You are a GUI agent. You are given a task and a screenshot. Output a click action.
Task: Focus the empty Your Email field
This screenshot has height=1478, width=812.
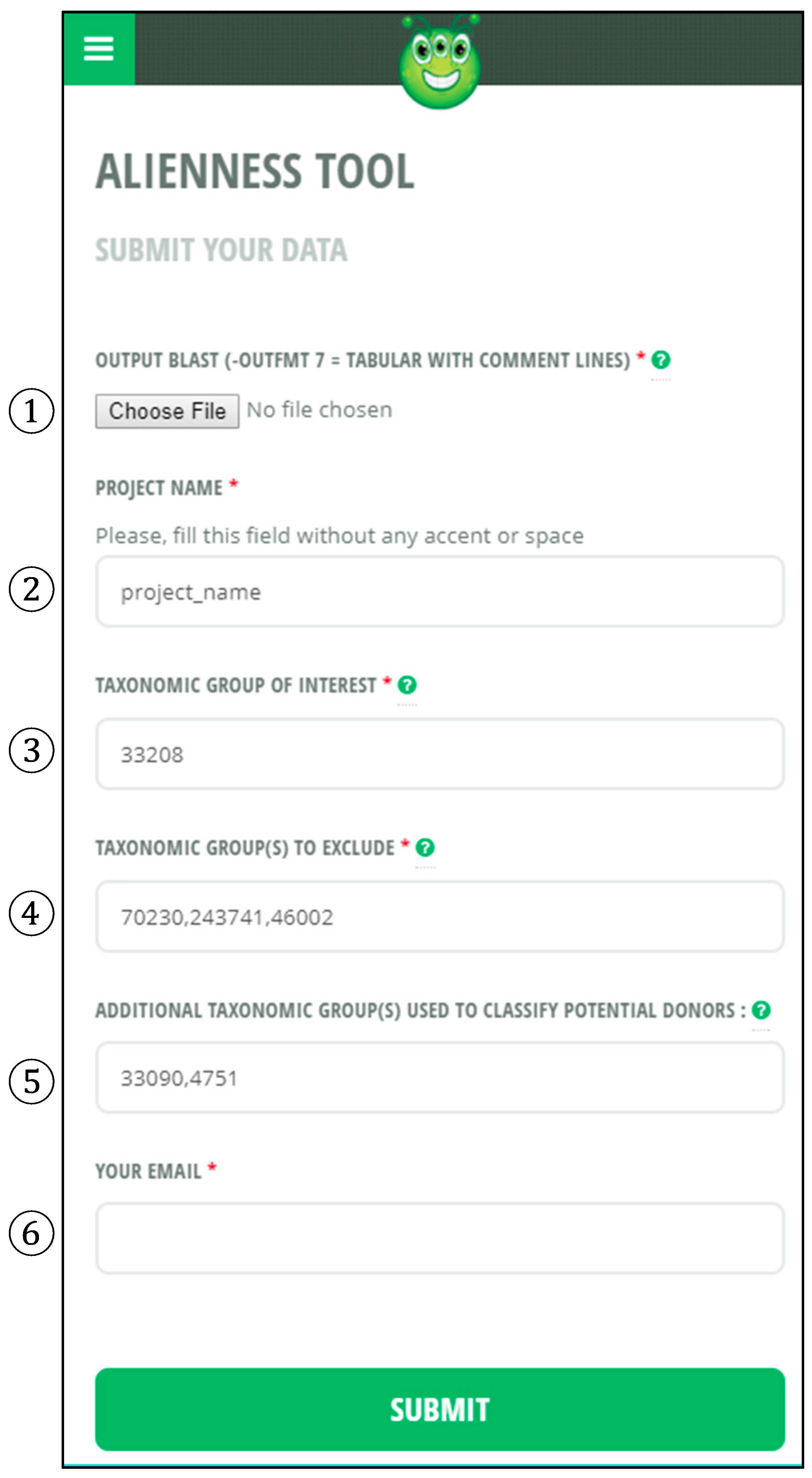coord(440,1238)
